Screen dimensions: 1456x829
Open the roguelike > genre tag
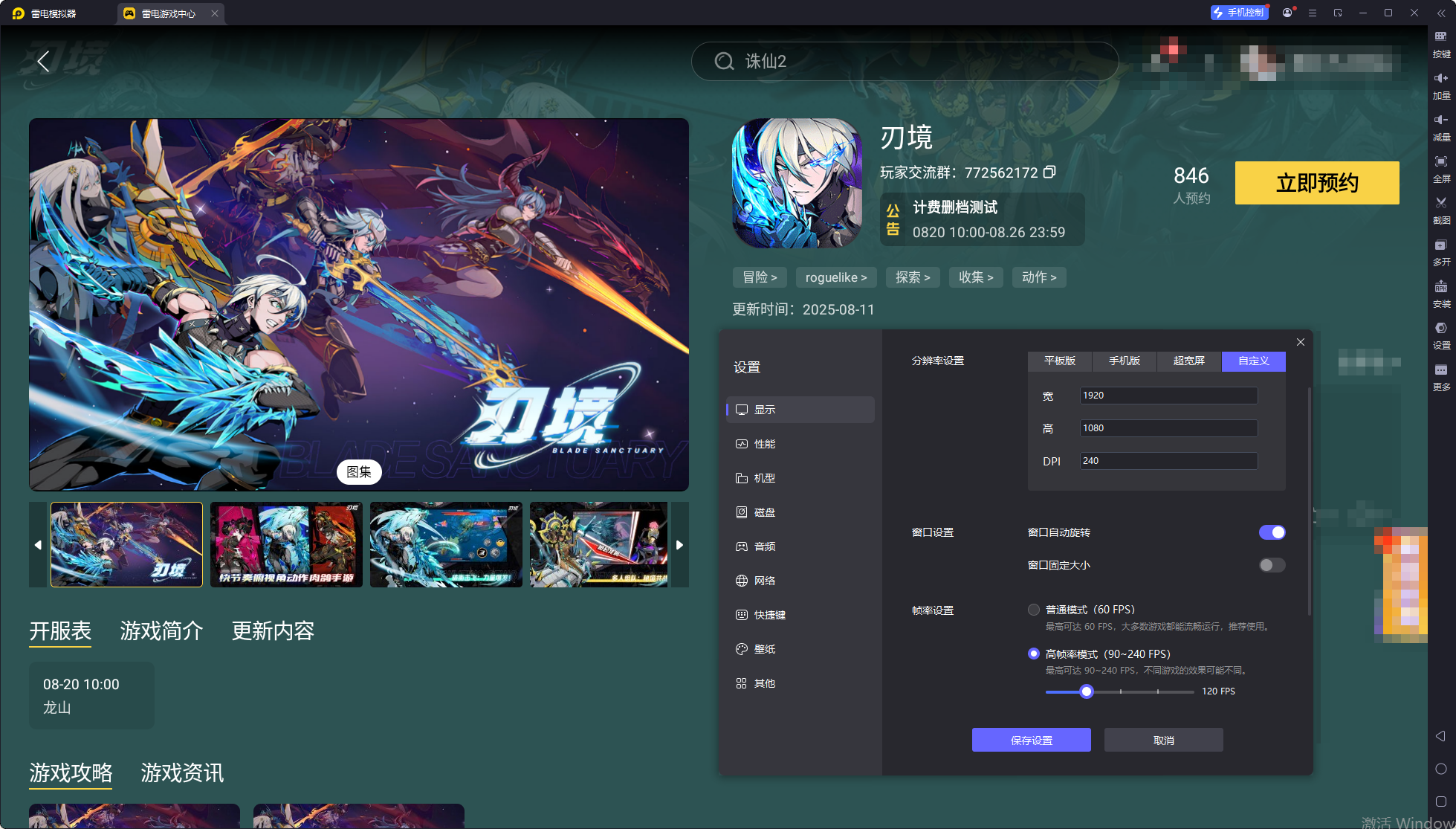coord(836,277)
